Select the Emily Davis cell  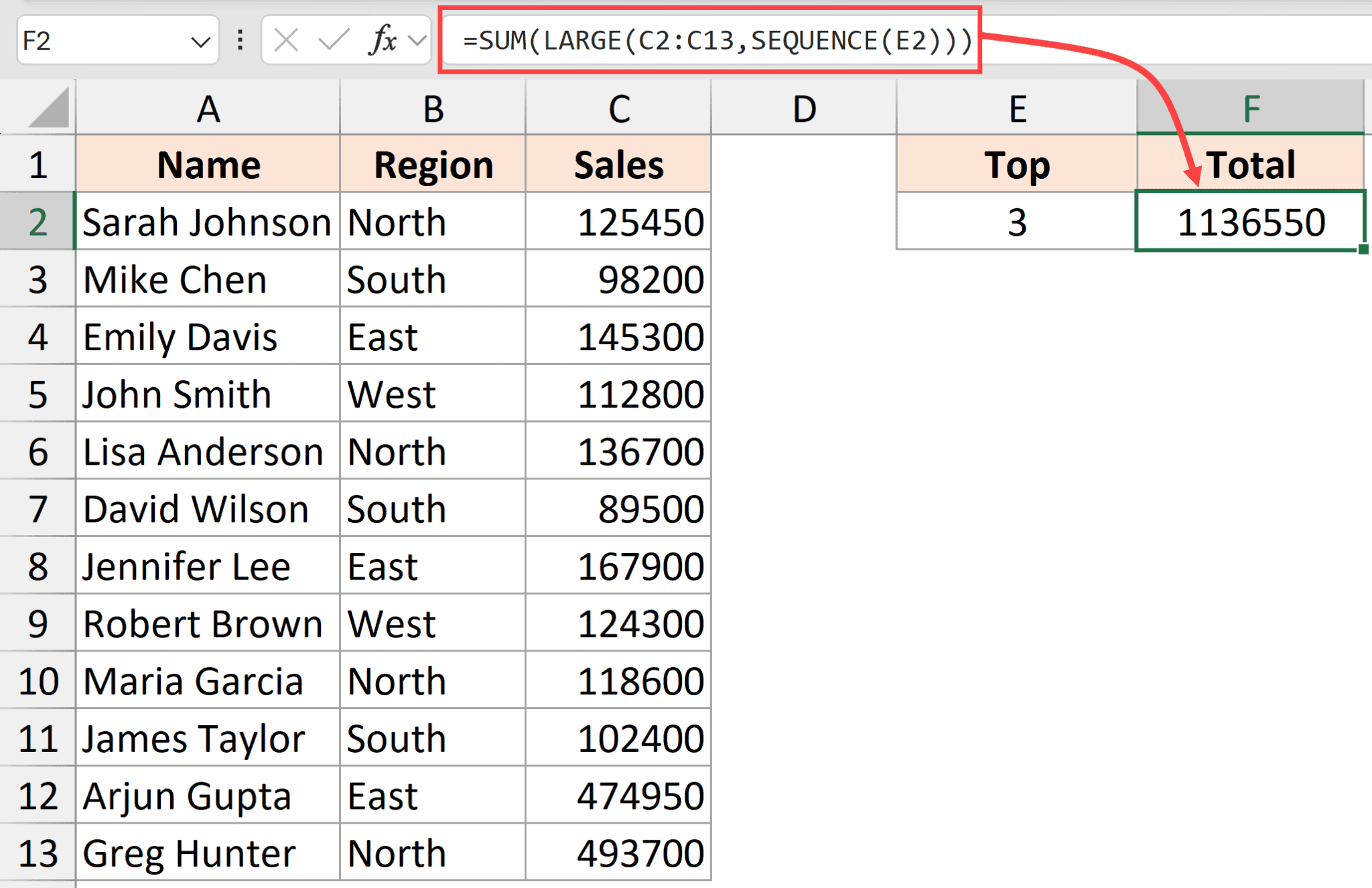[208, 336]
